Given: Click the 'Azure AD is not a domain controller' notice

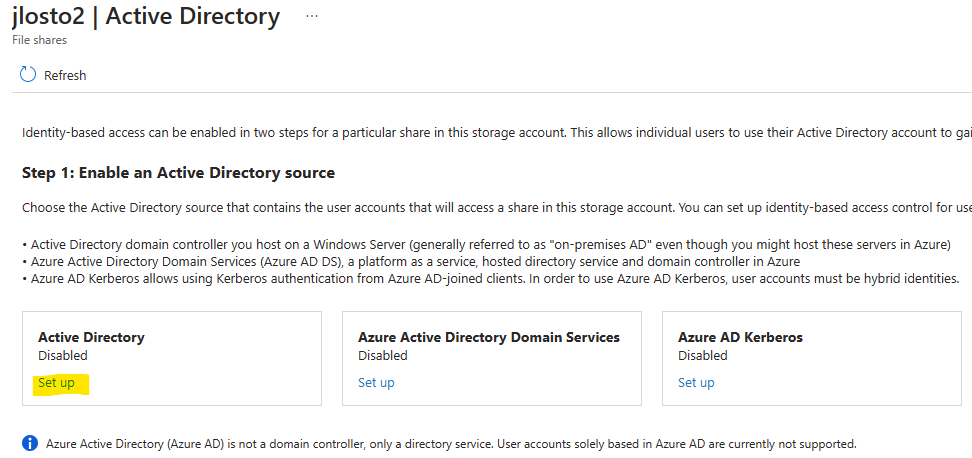Looking at the screenshot, I should point(451,444).
